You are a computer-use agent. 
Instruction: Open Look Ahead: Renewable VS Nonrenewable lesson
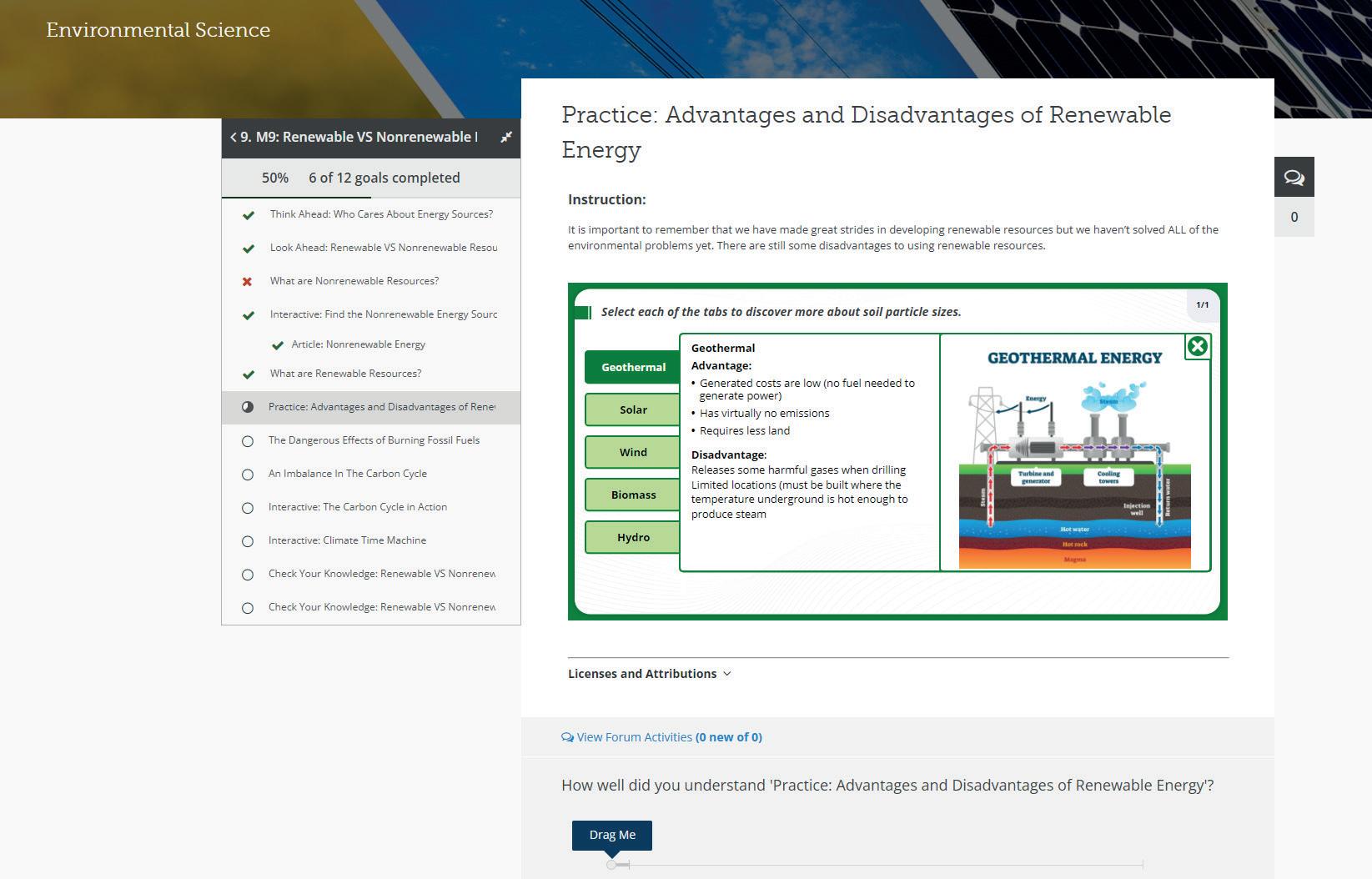tap(384, 248)
